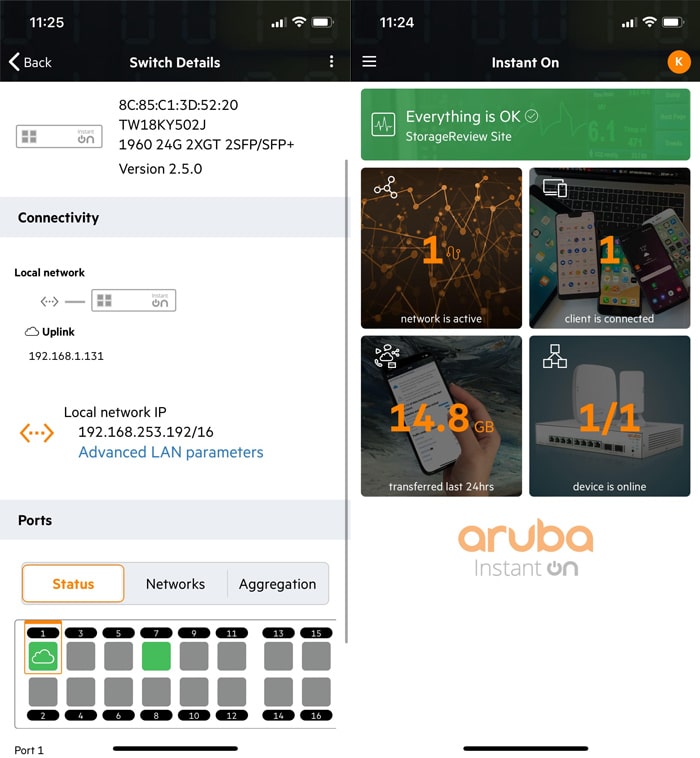Switch to the Aggregation ports tab

(x=277, y=583)
